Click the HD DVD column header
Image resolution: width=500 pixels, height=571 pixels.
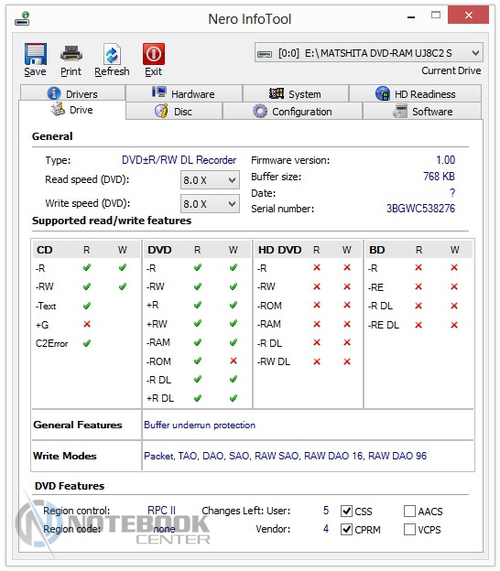coord(280,250)
